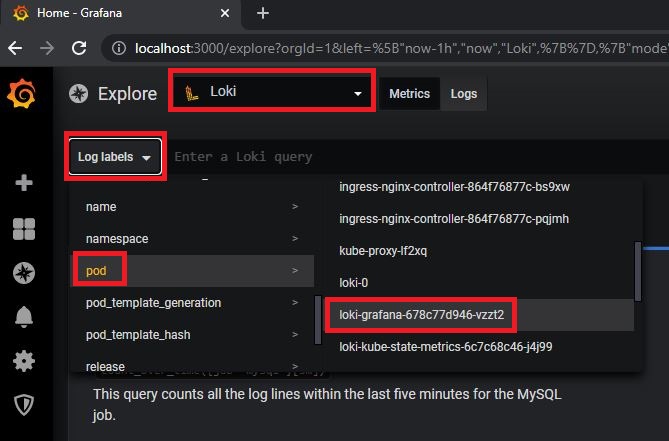This screenshot has width=669, height=441.
Task: Click the site info icon in address bar
Action: [119, 48]
